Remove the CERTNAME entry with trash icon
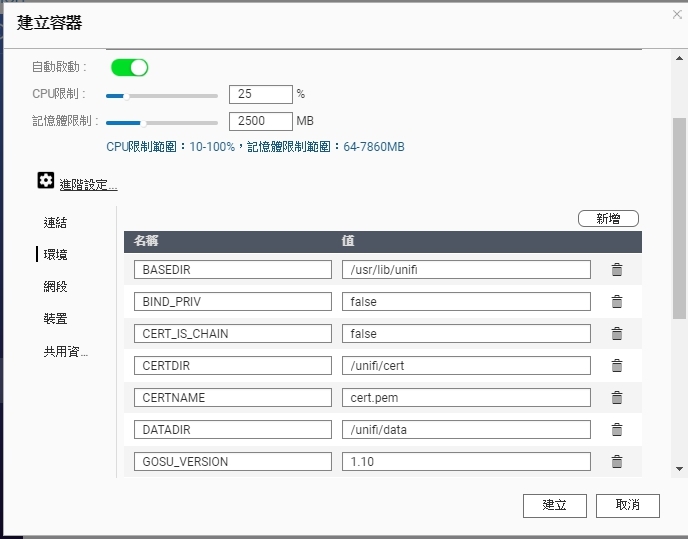This screenshot has height=539, width=688. point(617,398)
